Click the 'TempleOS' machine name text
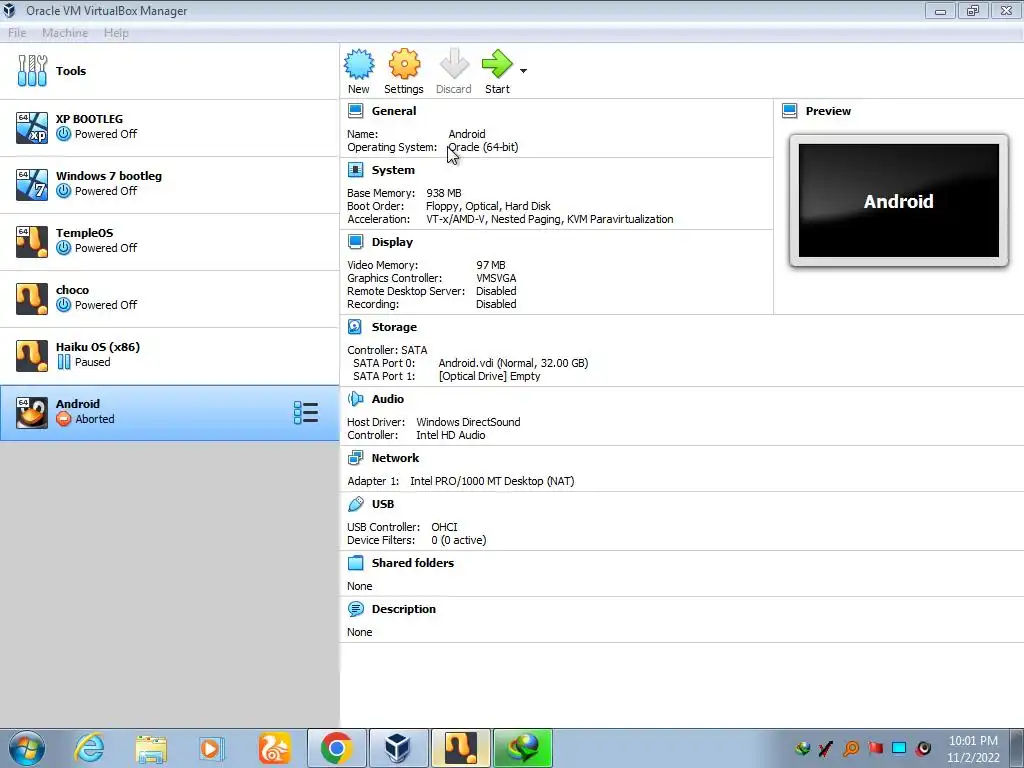Image resolution: width=1024 pixels, height=768 pixels. (x=84, y=232)
